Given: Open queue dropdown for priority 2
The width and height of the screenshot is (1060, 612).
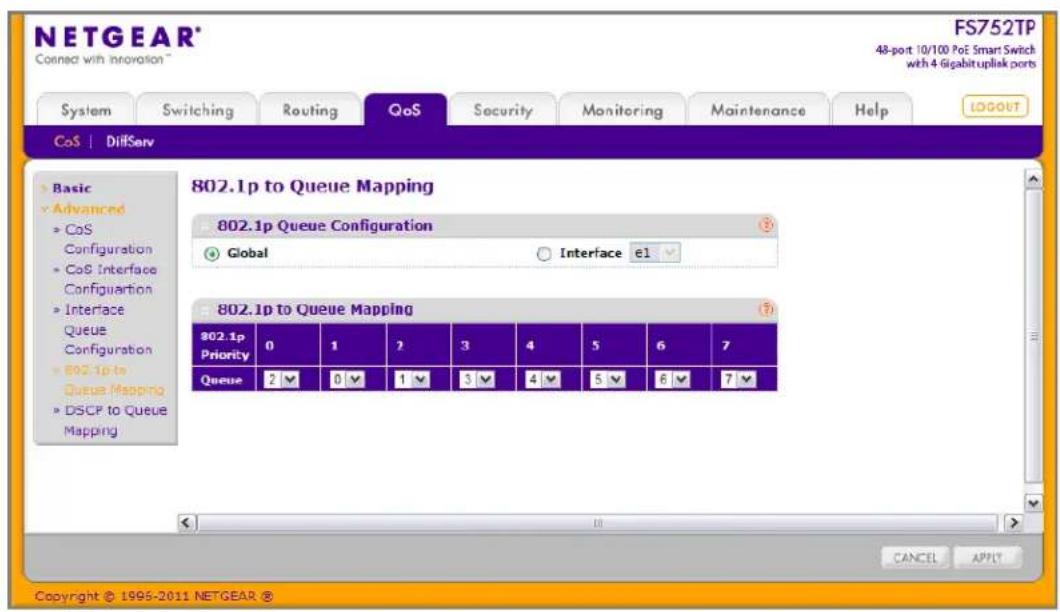Looking at the screenshot, I should [x=412, y=379].
